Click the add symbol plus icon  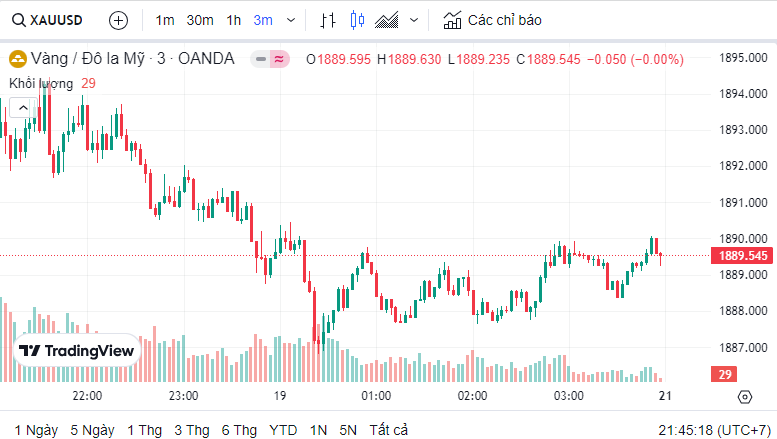coord(118,20)
